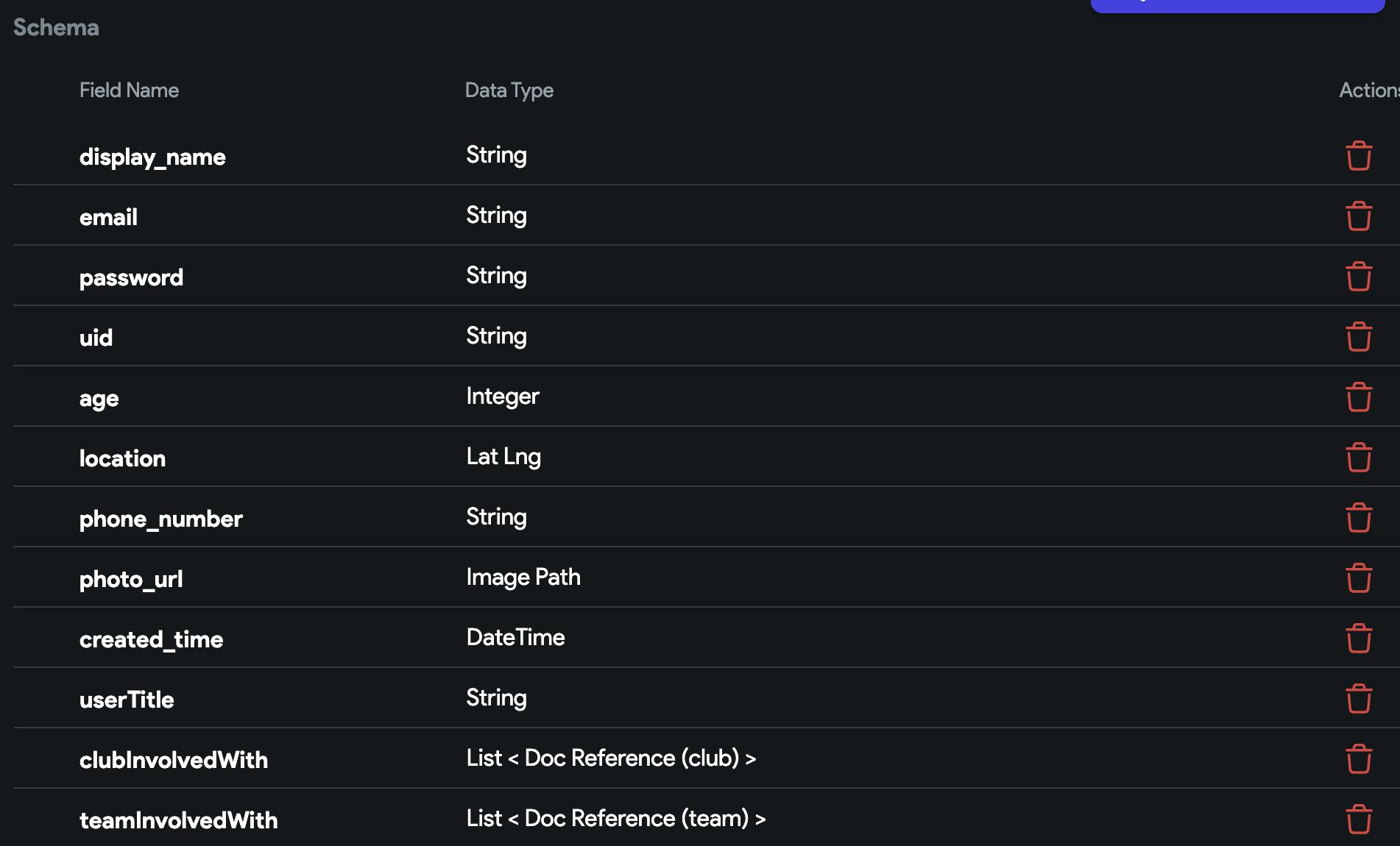Viewport: 1400px width, 846px height.
Task: Click the blue button at top right
Action: tap(1237, 5)
